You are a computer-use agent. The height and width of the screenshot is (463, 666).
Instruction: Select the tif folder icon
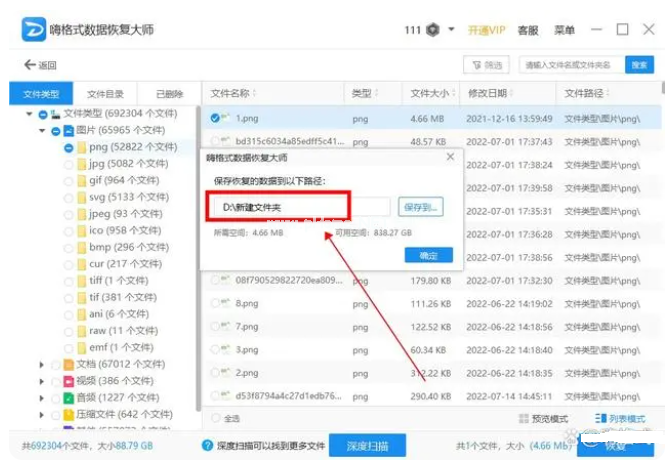[x=82, y=298]
